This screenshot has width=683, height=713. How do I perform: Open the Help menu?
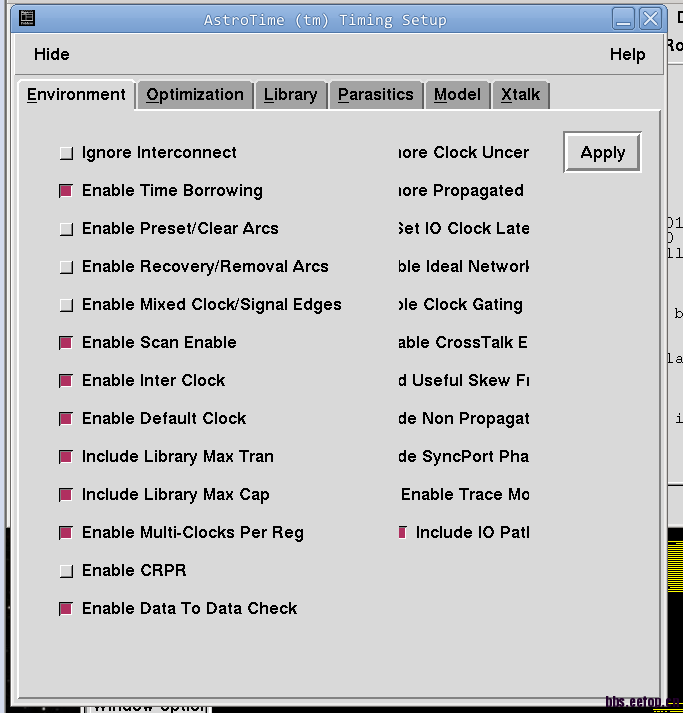(627, 54)
